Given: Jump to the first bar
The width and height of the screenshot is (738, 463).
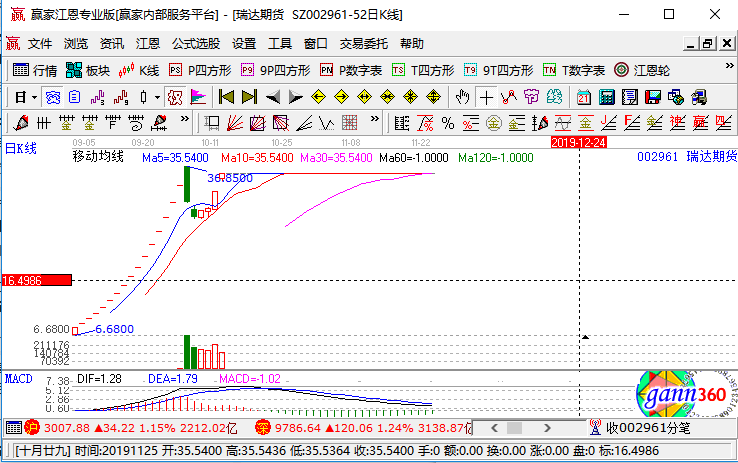Looking at the screenshot, I should click(x=226, y=97).
